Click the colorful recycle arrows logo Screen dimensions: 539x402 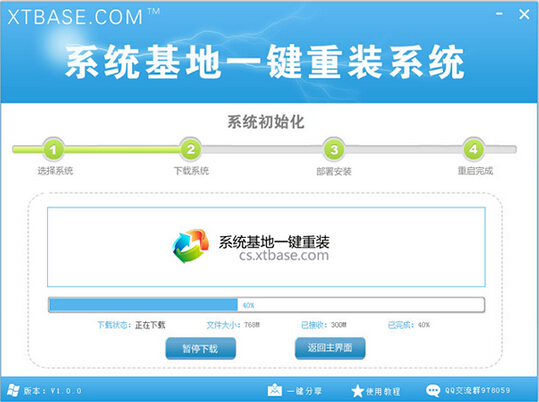[x=190, y=246]
